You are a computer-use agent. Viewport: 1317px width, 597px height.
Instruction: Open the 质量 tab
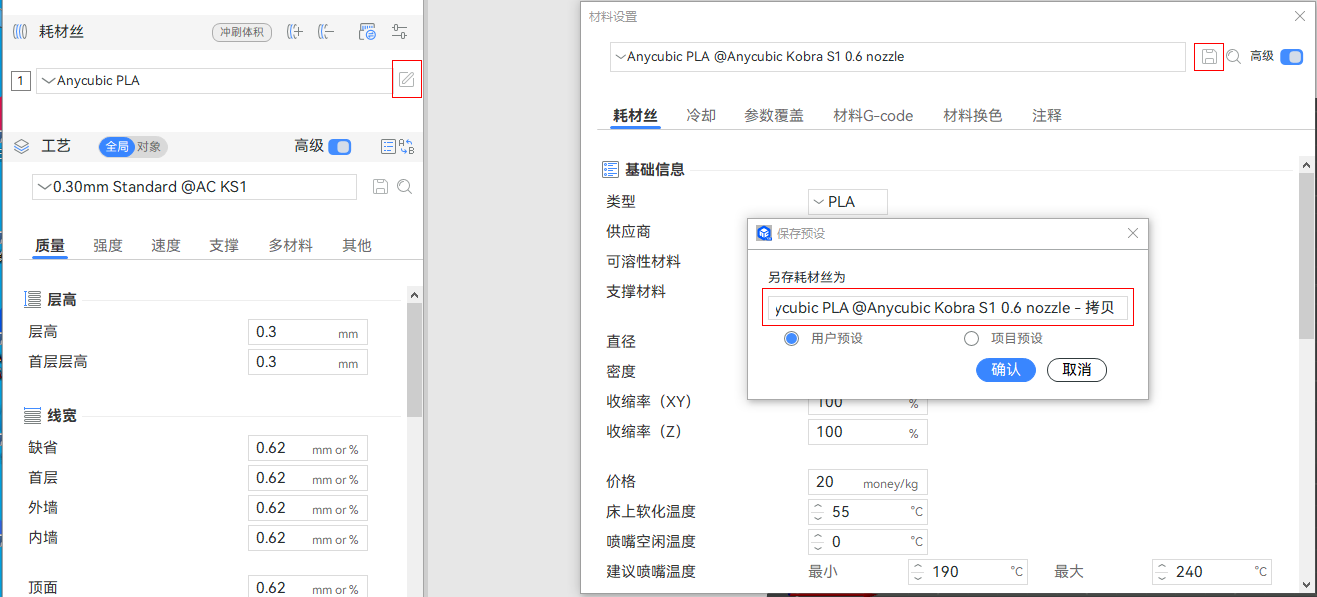pos(50,246)
